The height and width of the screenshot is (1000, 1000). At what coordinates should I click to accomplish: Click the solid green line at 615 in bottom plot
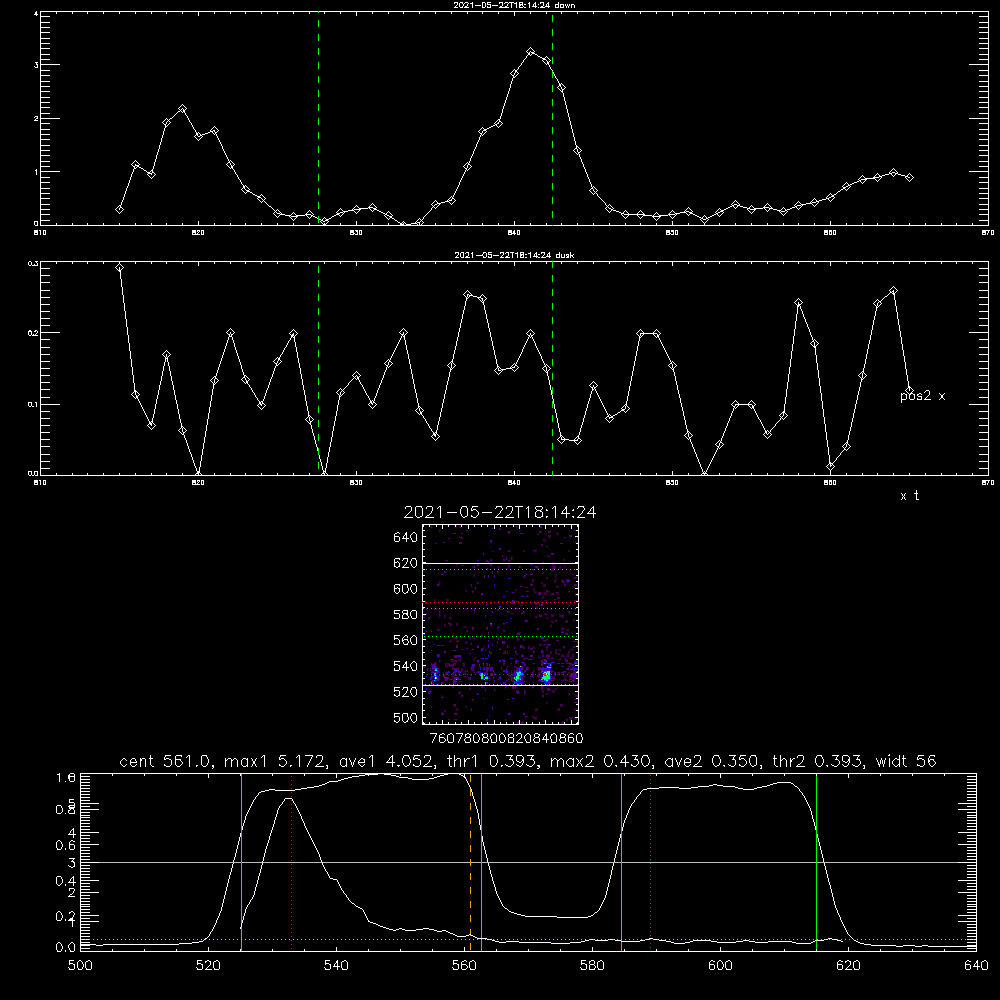click(x=816, y=862)
